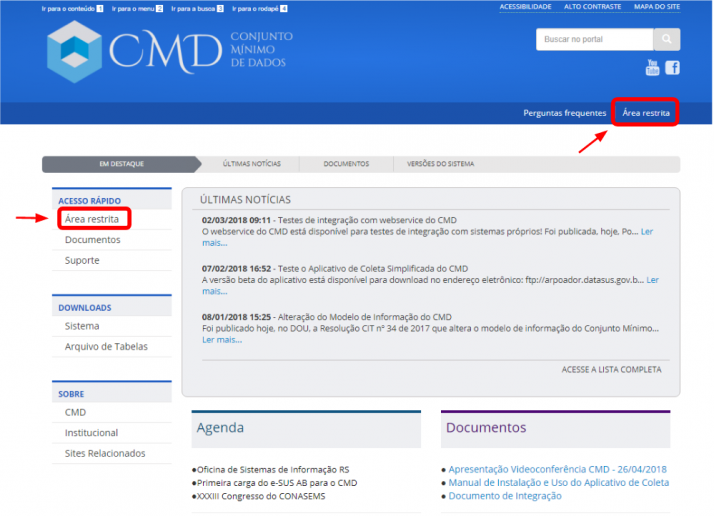Open 'Sites Relacionados' in the Sobre section
Image resolution: width=714 pixels, height=516 pixels.
(x=105, y=453)
